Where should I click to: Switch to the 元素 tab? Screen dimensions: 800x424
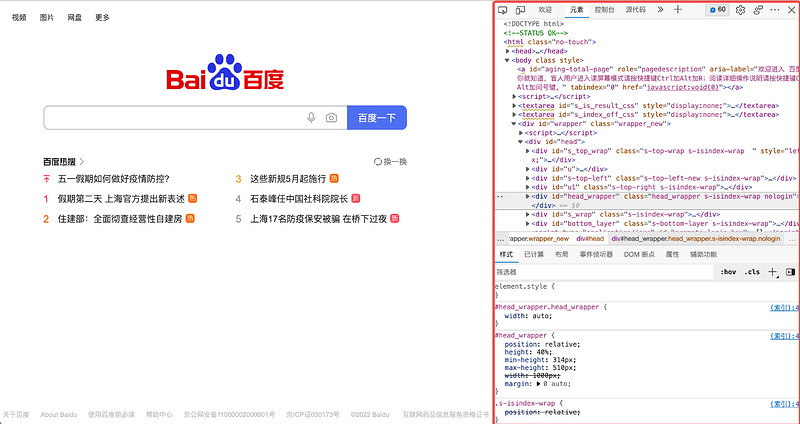577,10
